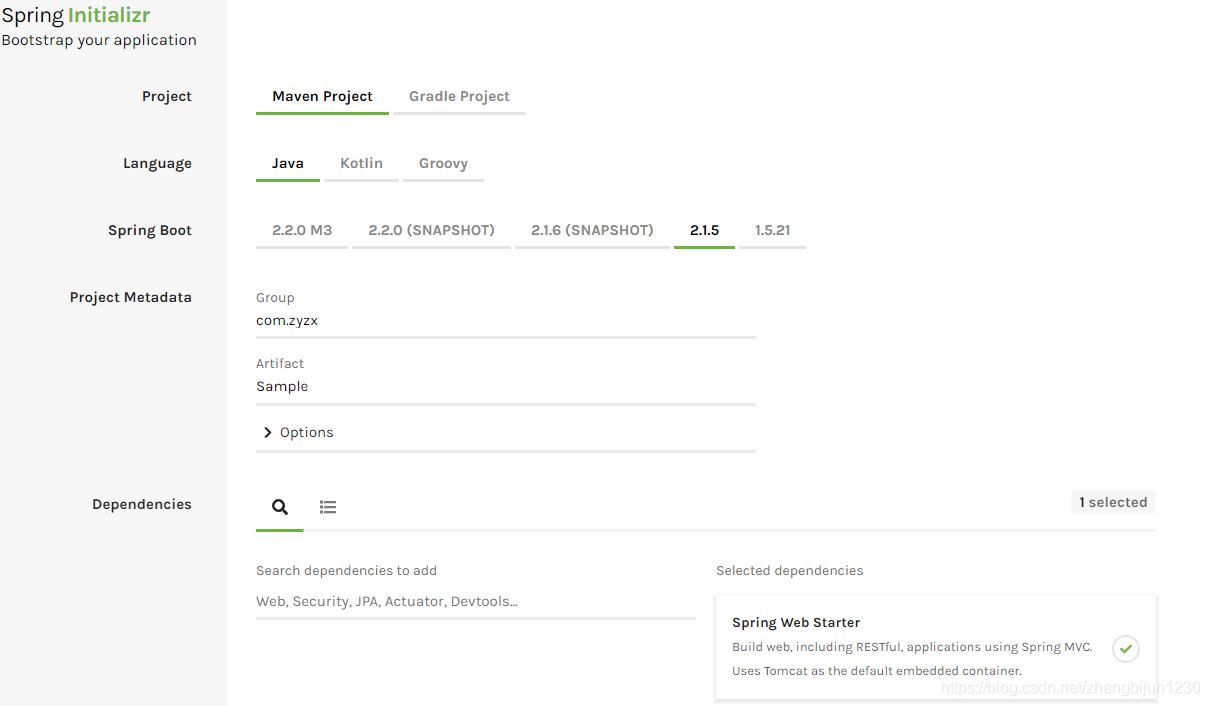Click the Artifact input field Sample
Viewport: 1210px width, 706px height.
coord(506,388)
